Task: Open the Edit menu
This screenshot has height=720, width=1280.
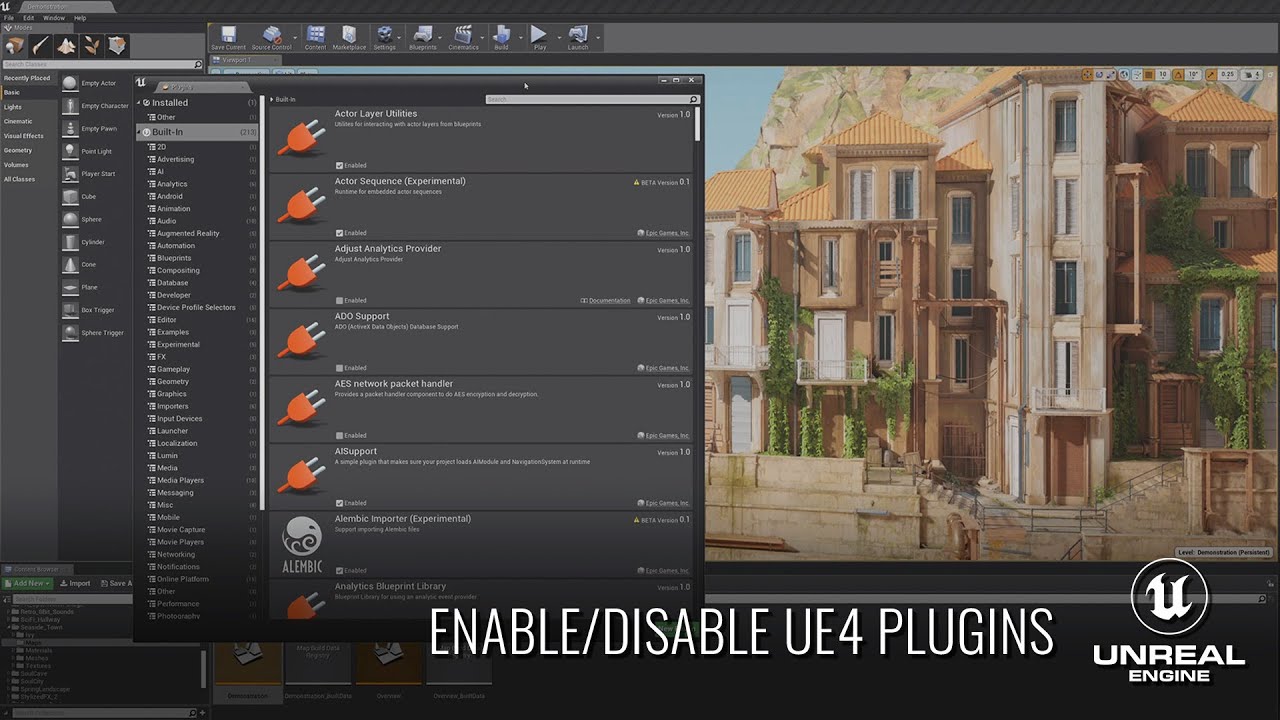Action: [x=28, y=18]
